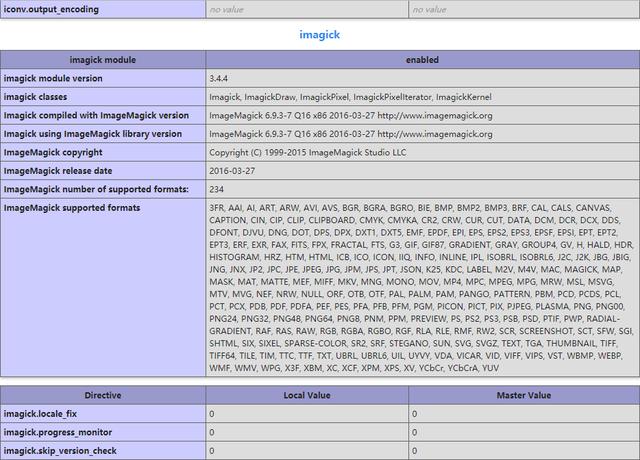Viewport: 640px width, 460px height.
Task: Select the release date value 2016-03-27
Action: point(232,171)
